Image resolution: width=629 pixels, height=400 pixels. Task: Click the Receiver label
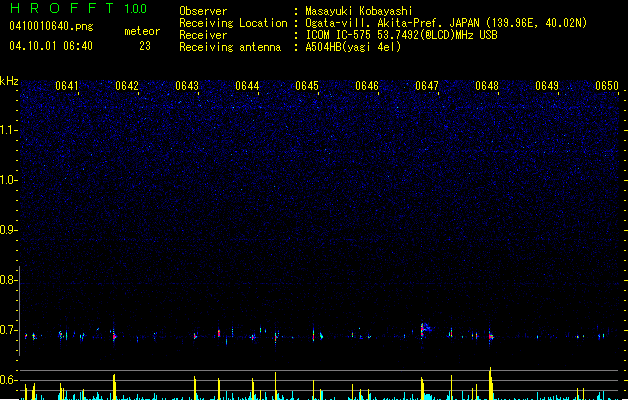pos(203,35)
